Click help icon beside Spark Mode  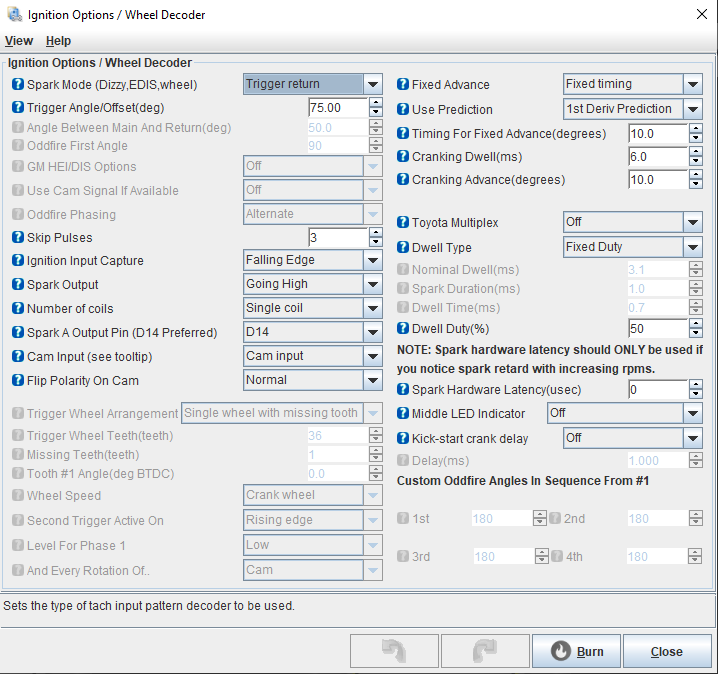(x=18, y=85)
